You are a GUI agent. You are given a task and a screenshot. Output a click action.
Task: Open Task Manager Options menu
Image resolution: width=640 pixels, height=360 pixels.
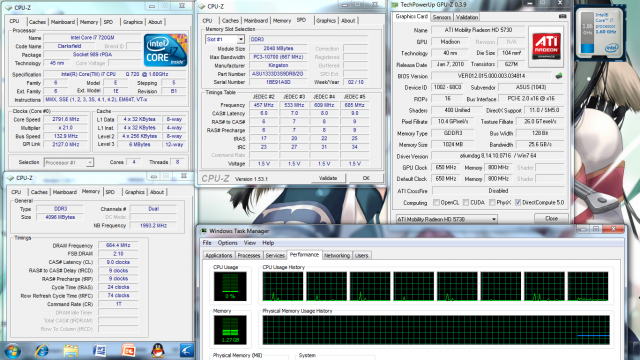227,243
